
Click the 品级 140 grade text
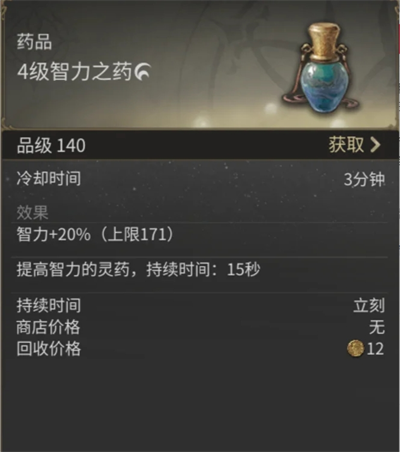pyautogui.click(x=51, y=146)
